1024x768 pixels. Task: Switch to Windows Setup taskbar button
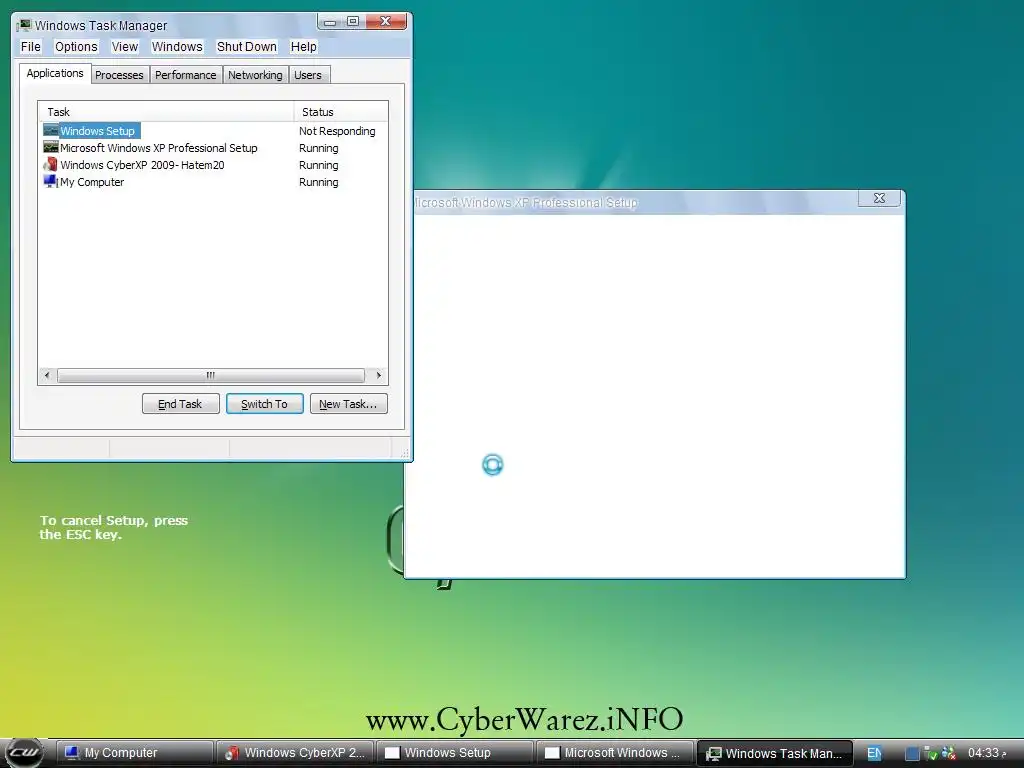[x=455, y=753]
